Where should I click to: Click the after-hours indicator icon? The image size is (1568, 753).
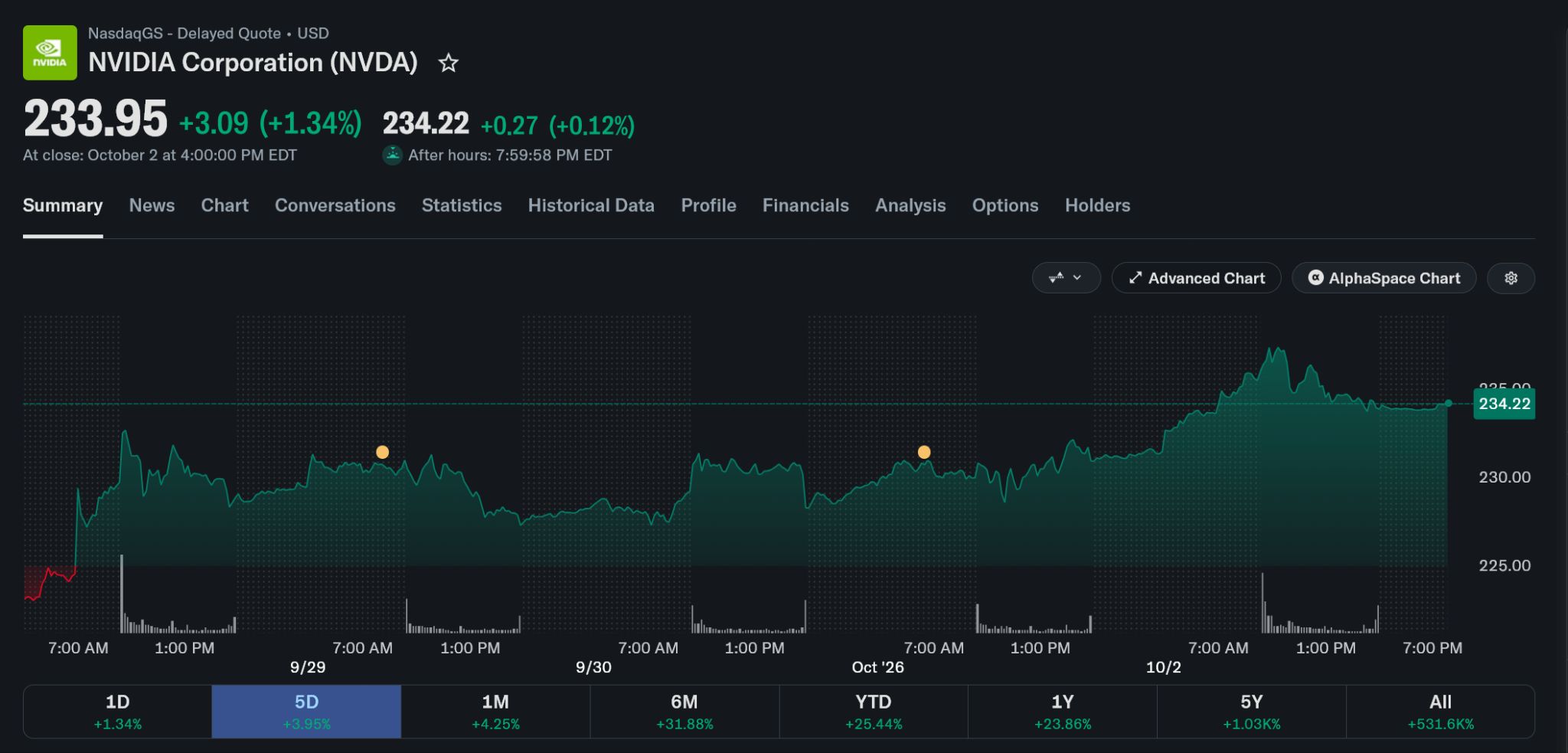392,155
